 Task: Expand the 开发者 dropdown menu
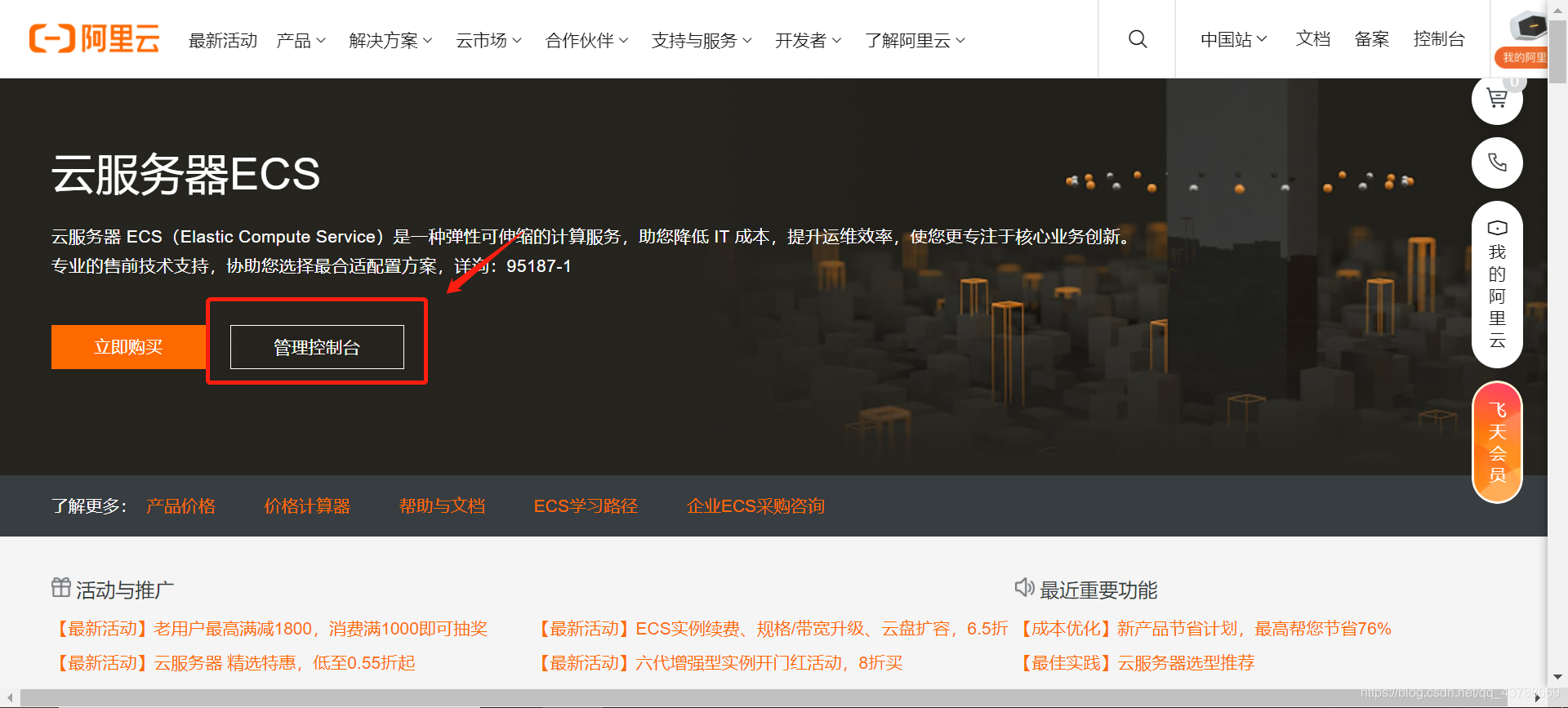808,40
